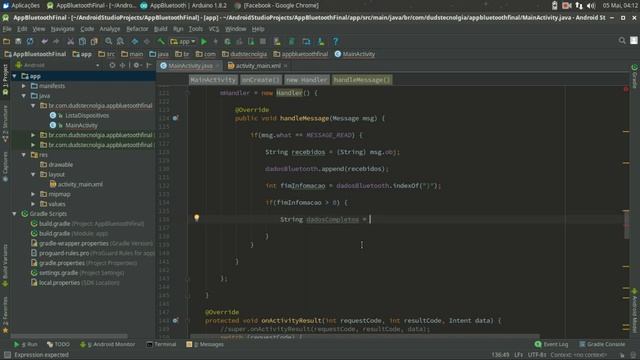
Task: Open the Navigate menu
Action: click(62, 29)
